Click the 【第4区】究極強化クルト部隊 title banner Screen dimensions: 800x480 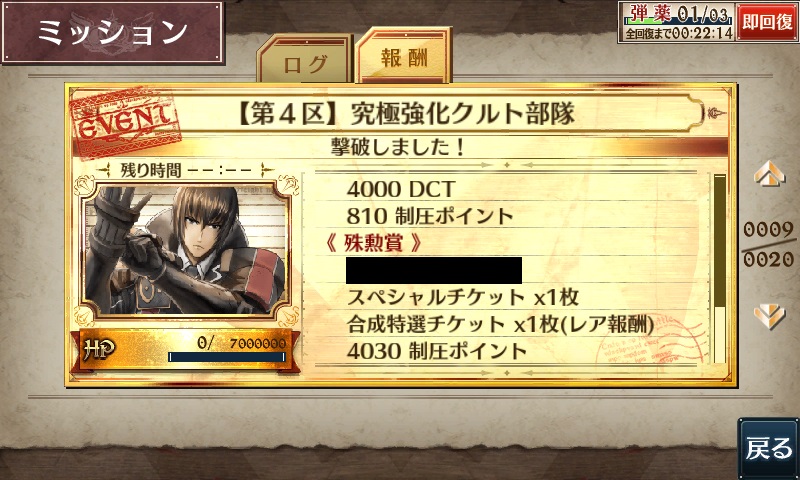pyautogui.click(x=406, y=113)
